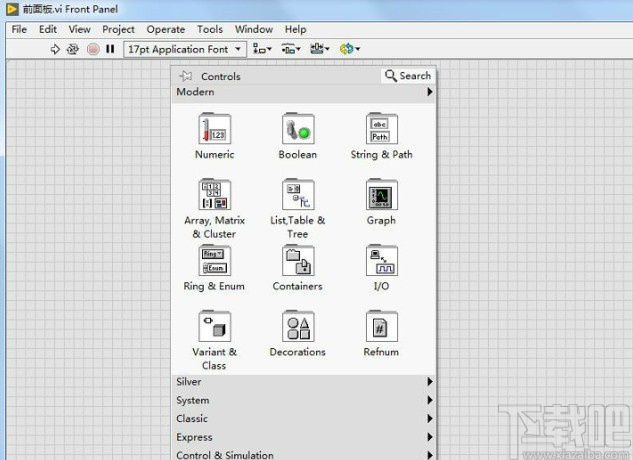The image size is (633, 460).
Task: Open the Numeric controls palette
Action: [x=214, y=137]
